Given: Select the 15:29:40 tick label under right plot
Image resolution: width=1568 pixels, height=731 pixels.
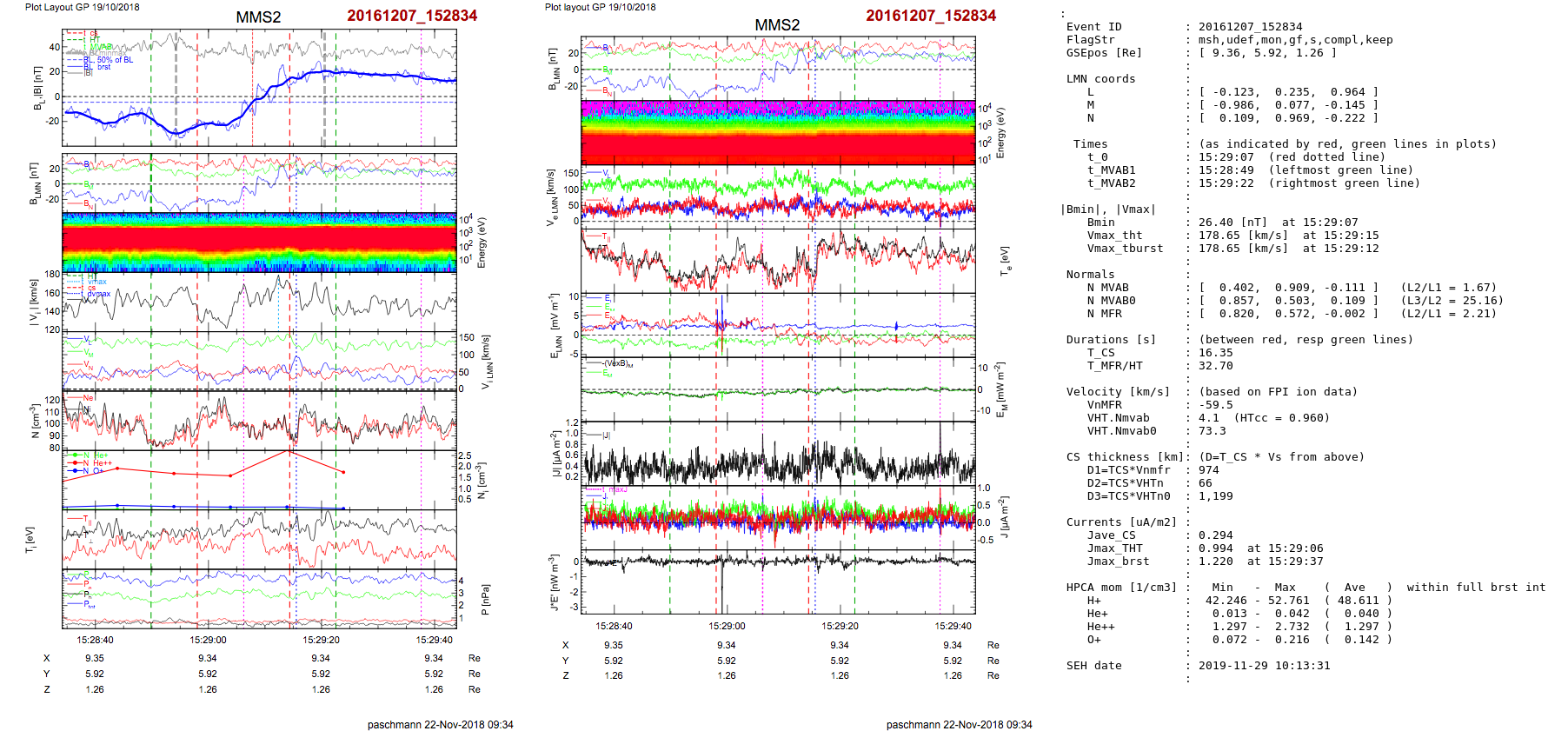Looking at the screenshot, I should pyautogui.click(x=953, y=626).
